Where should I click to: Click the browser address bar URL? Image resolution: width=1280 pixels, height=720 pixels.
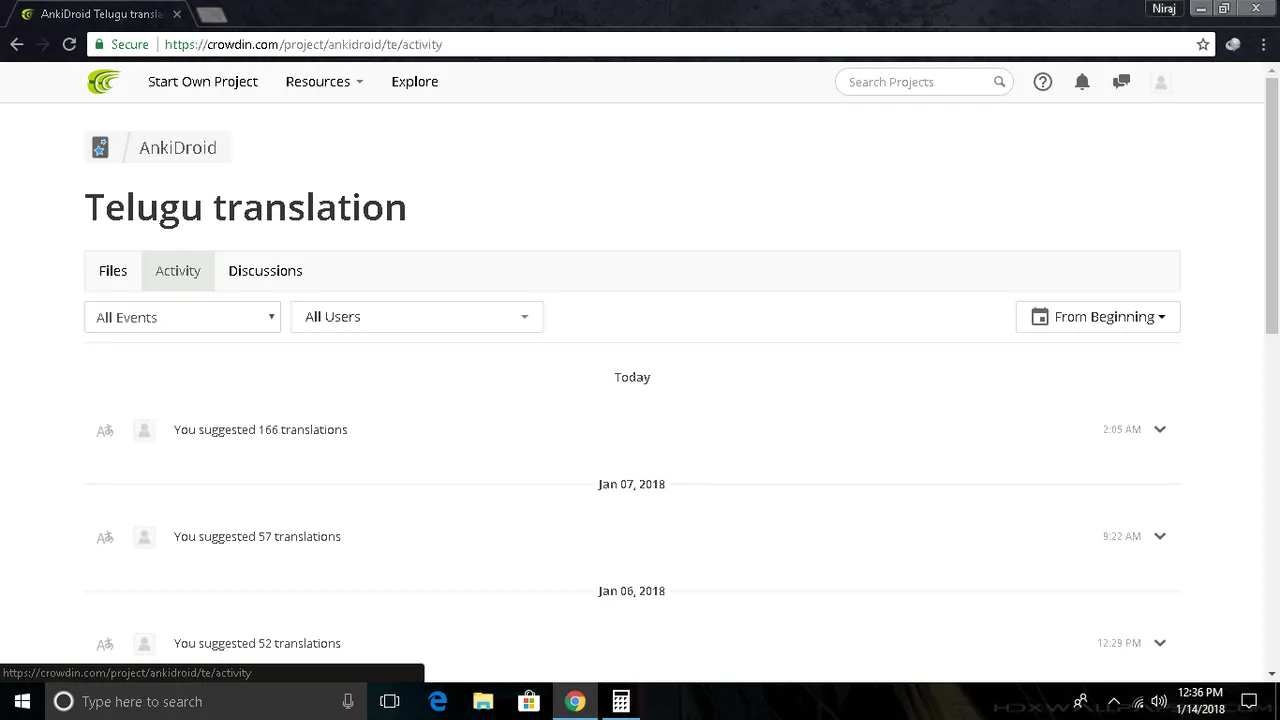point(303,44)
